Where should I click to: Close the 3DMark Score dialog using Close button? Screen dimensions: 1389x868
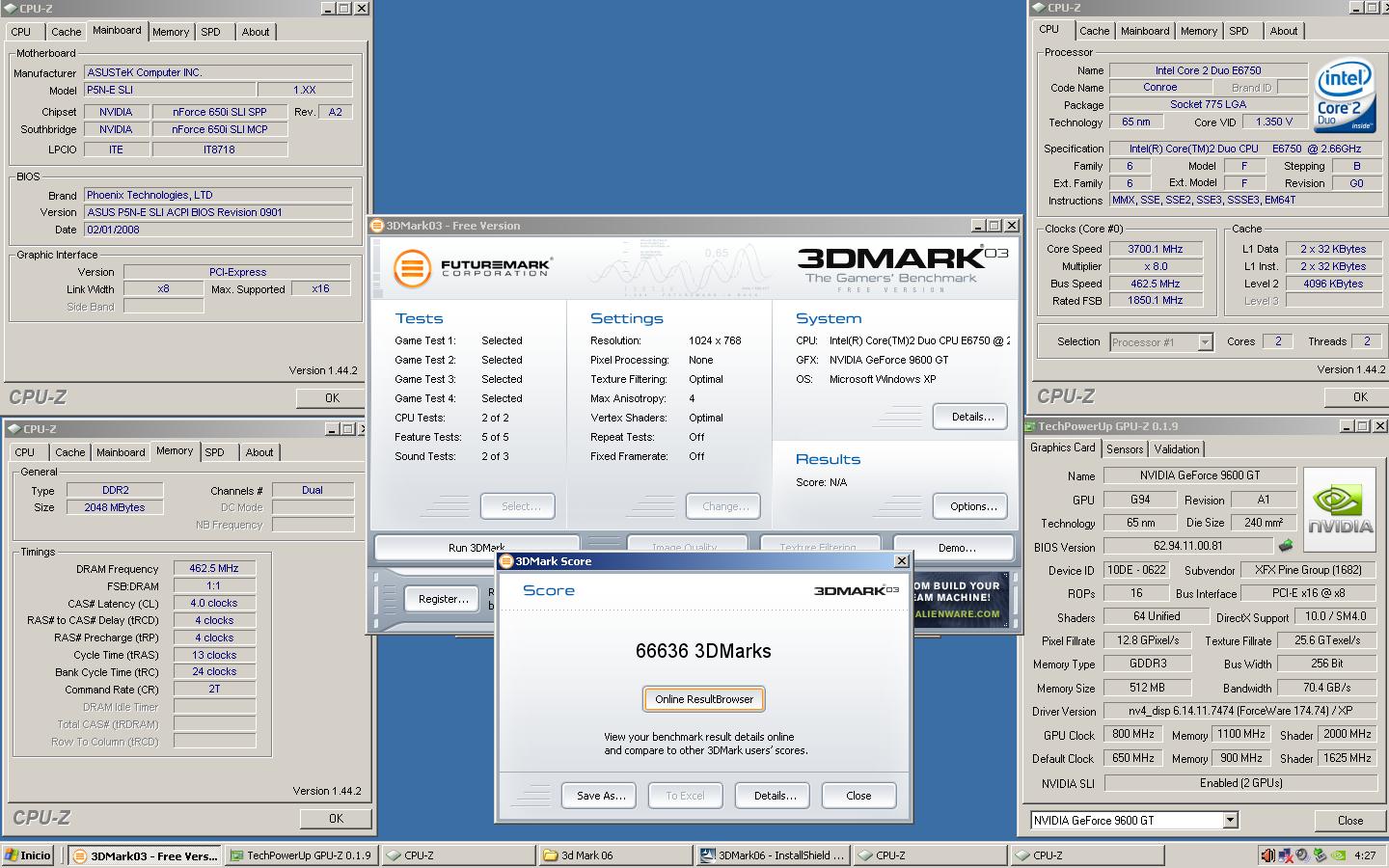[x=858, y=796]
